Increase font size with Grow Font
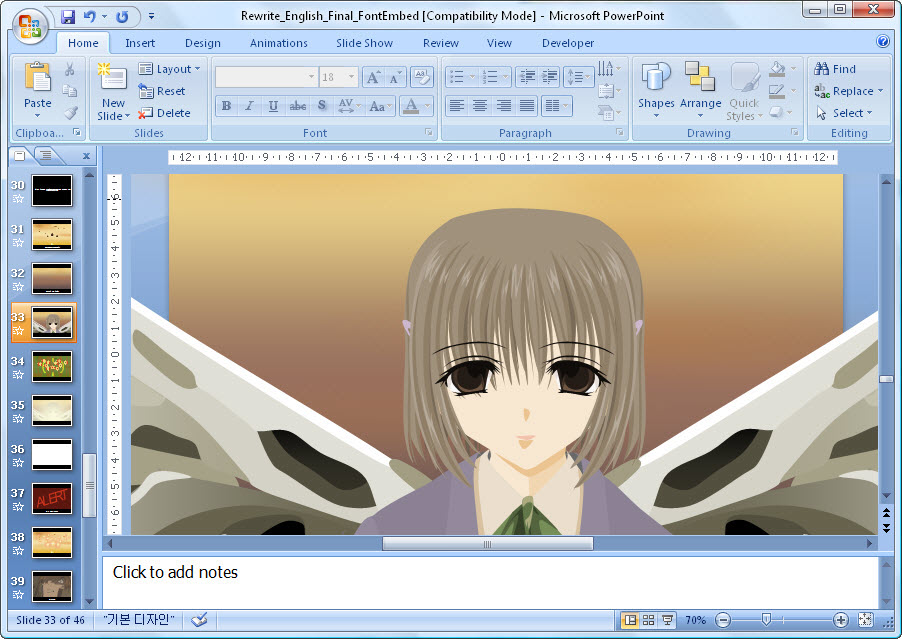902x639 pixels. click(373, 77)
